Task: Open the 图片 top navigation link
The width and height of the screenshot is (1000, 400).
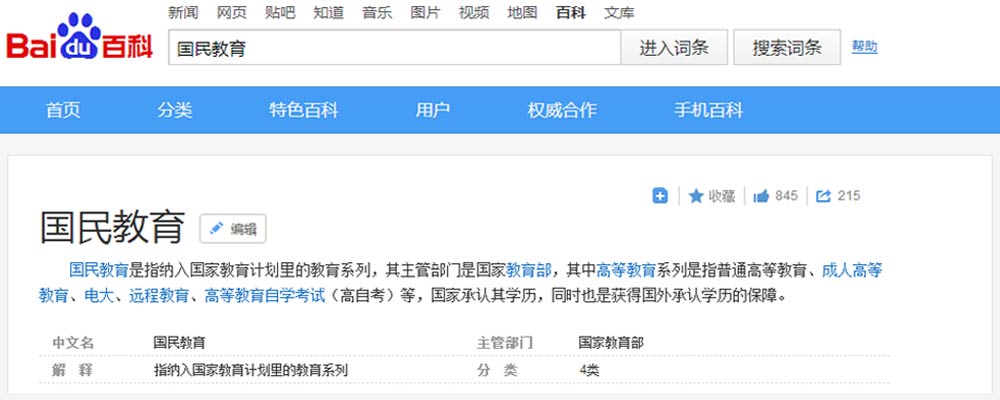Action: tap(425, 13)
